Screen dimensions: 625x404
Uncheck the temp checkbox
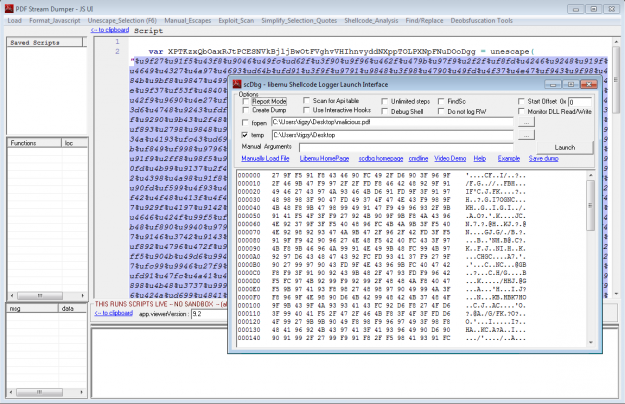[246, 133]
